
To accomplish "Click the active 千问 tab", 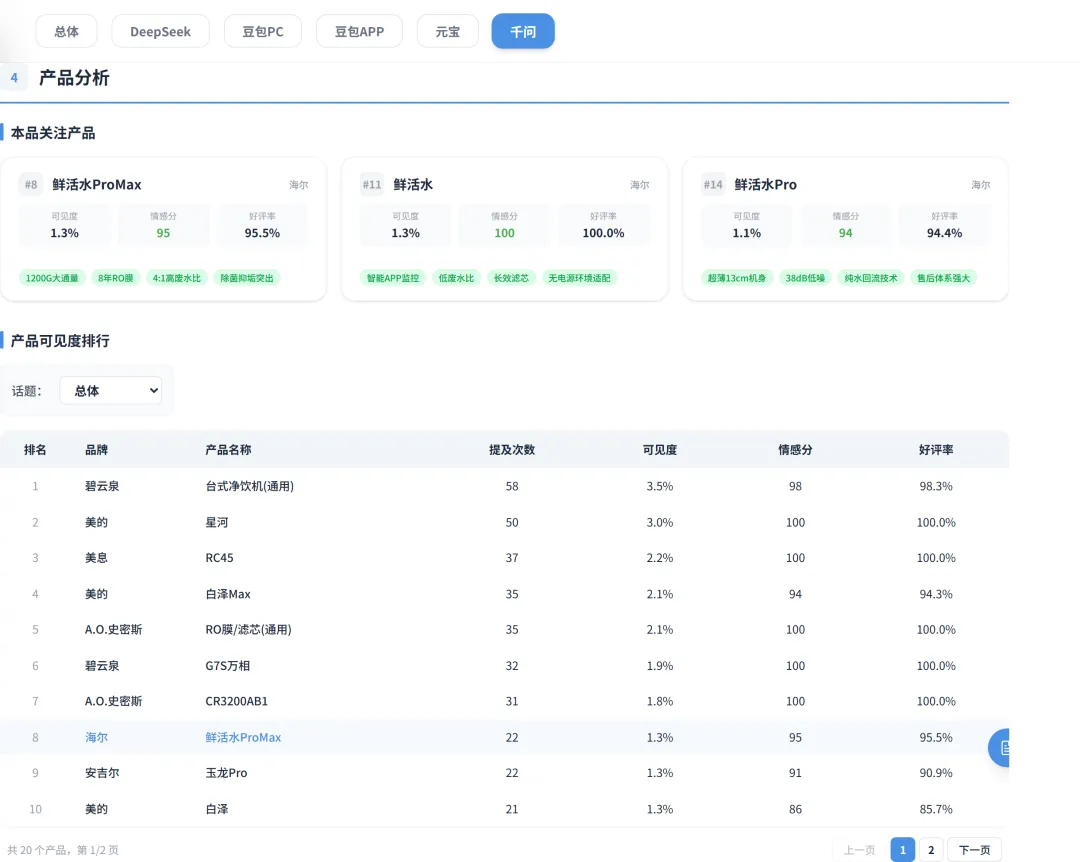I will click(x=523, y=32).
